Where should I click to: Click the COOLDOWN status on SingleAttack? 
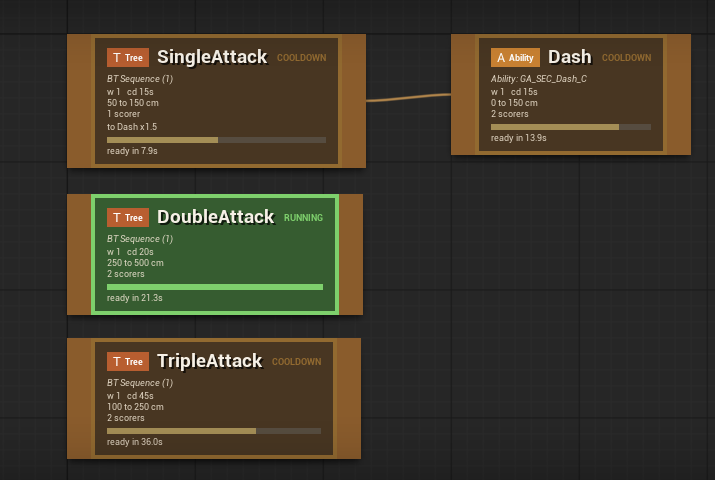coord(301,58)
